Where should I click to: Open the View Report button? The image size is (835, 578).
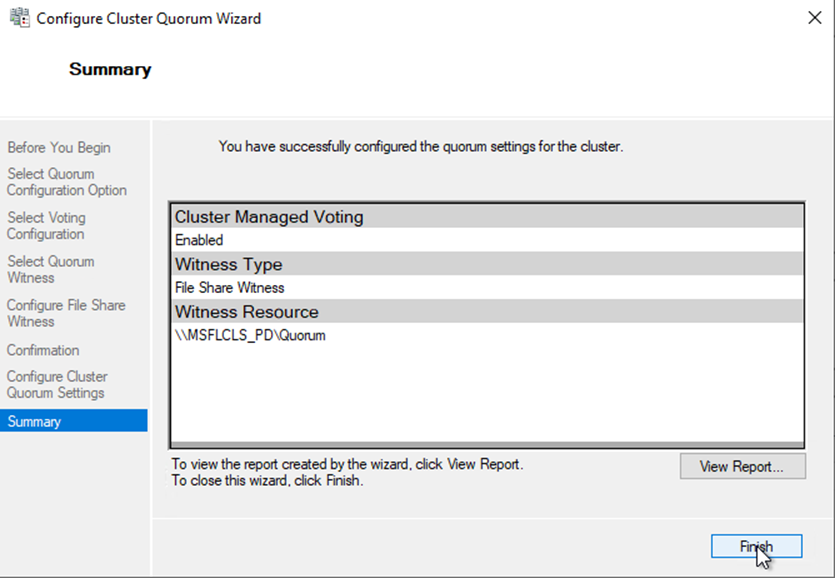(742, 466)
